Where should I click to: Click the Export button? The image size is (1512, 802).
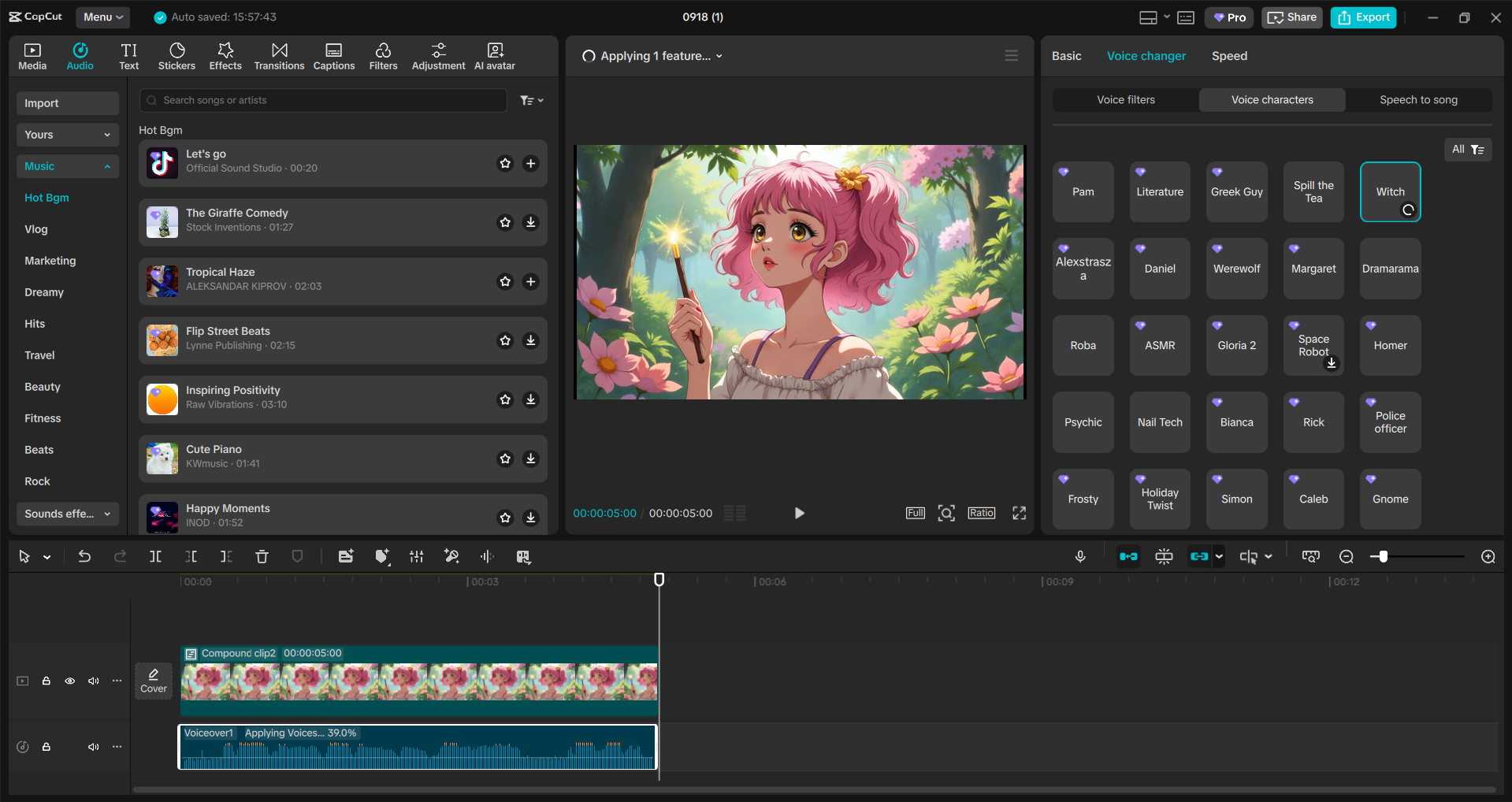1362,17
